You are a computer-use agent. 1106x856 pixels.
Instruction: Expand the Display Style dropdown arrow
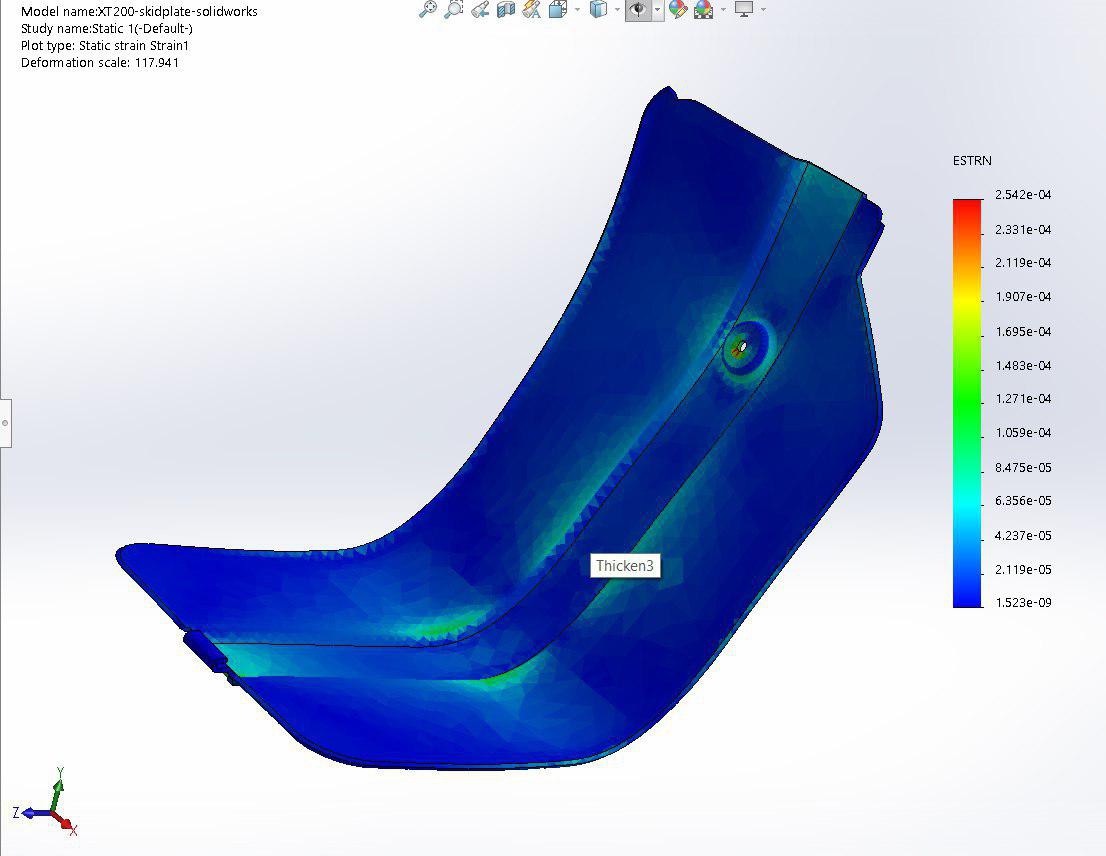(617, 9)
